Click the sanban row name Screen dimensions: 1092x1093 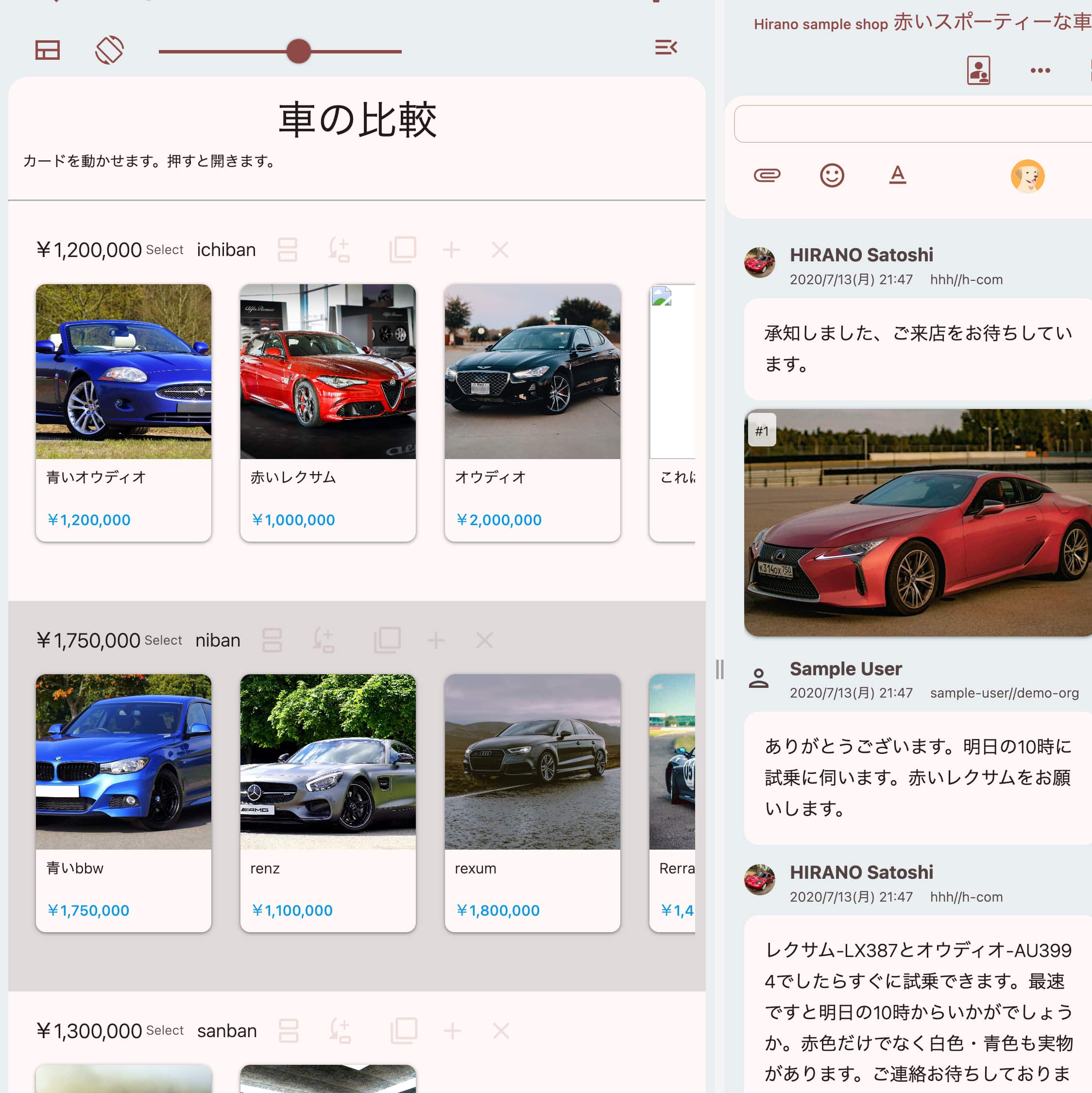[x=227, y=1031]
